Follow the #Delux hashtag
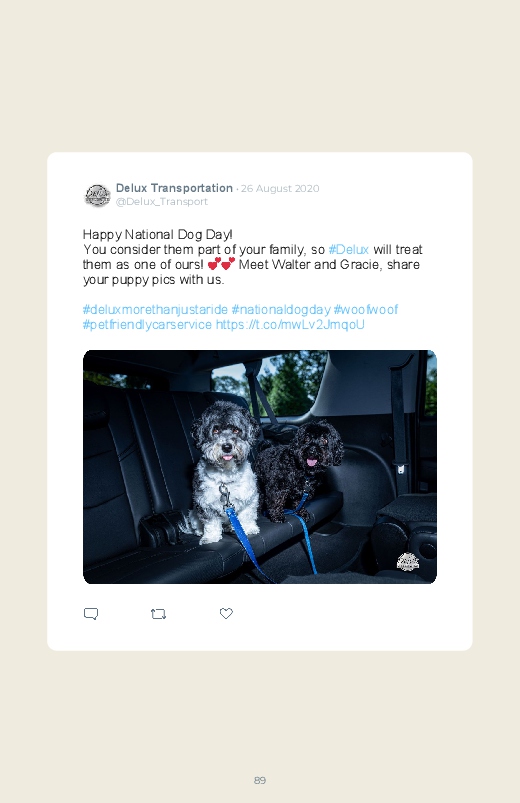 [348, 249]
